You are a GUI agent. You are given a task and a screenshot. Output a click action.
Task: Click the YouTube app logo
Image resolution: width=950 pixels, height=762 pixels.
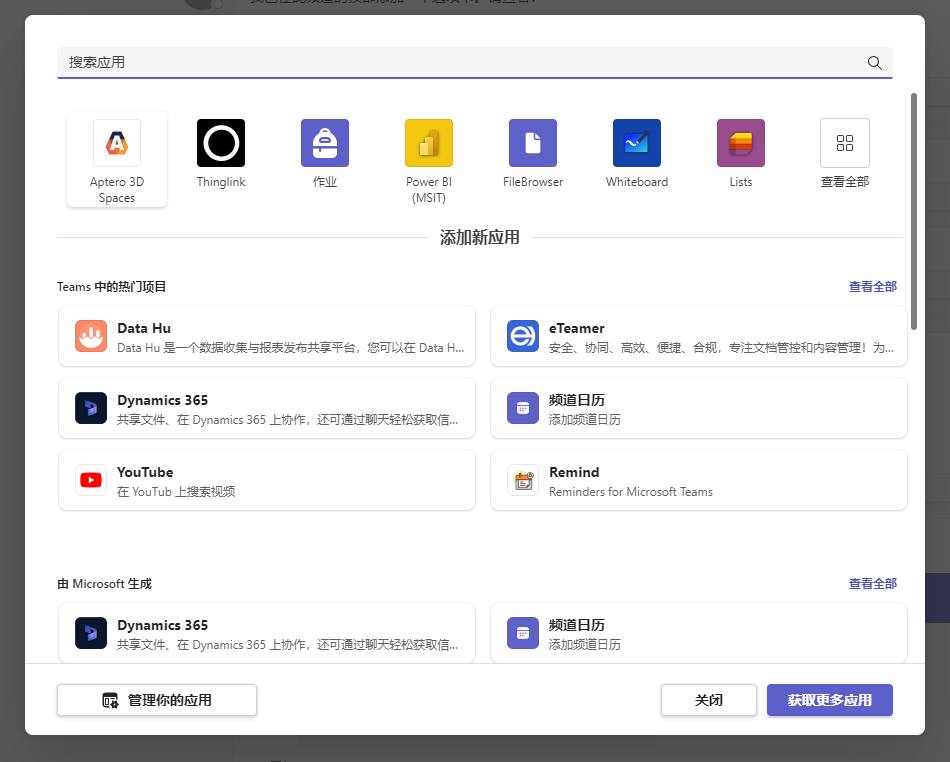coord(91,480)
